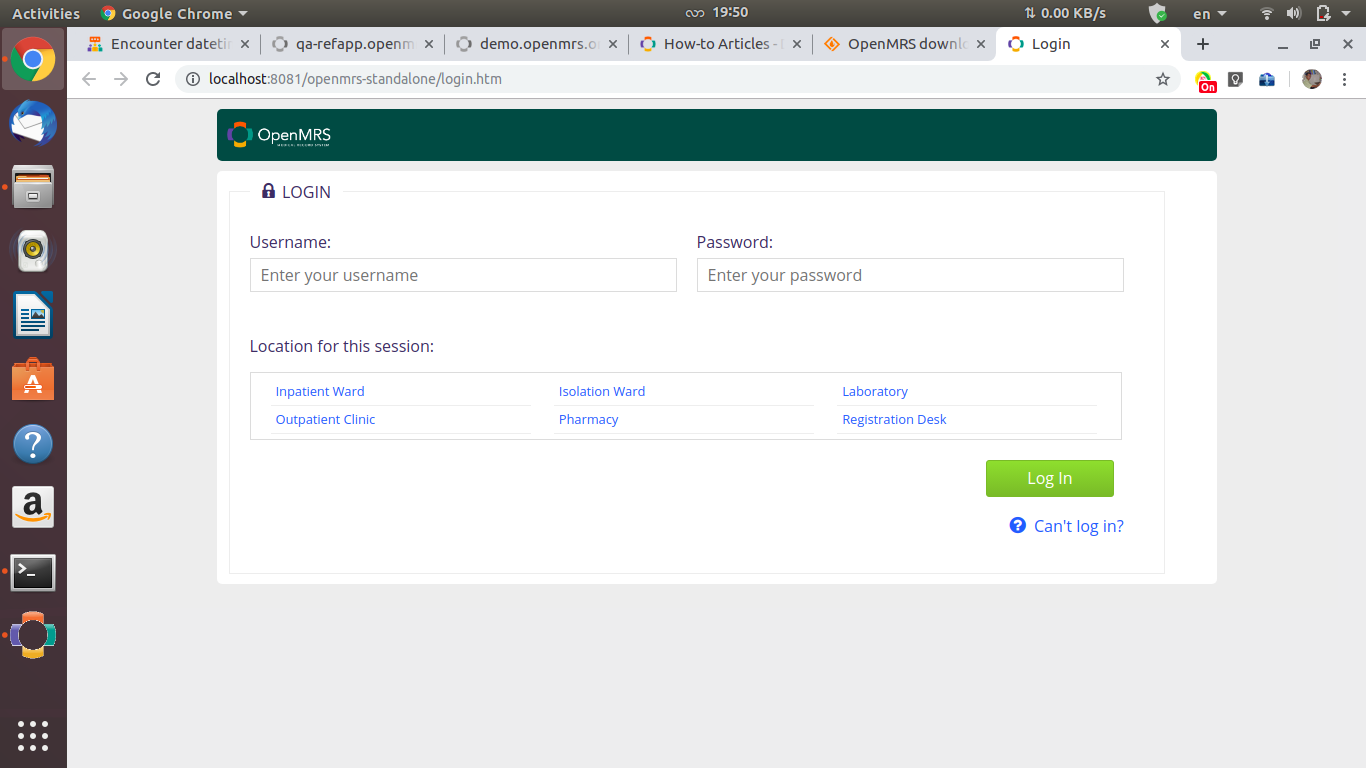
Task: Open the Amazon dock icon
Action: click(x=33, y=508)
